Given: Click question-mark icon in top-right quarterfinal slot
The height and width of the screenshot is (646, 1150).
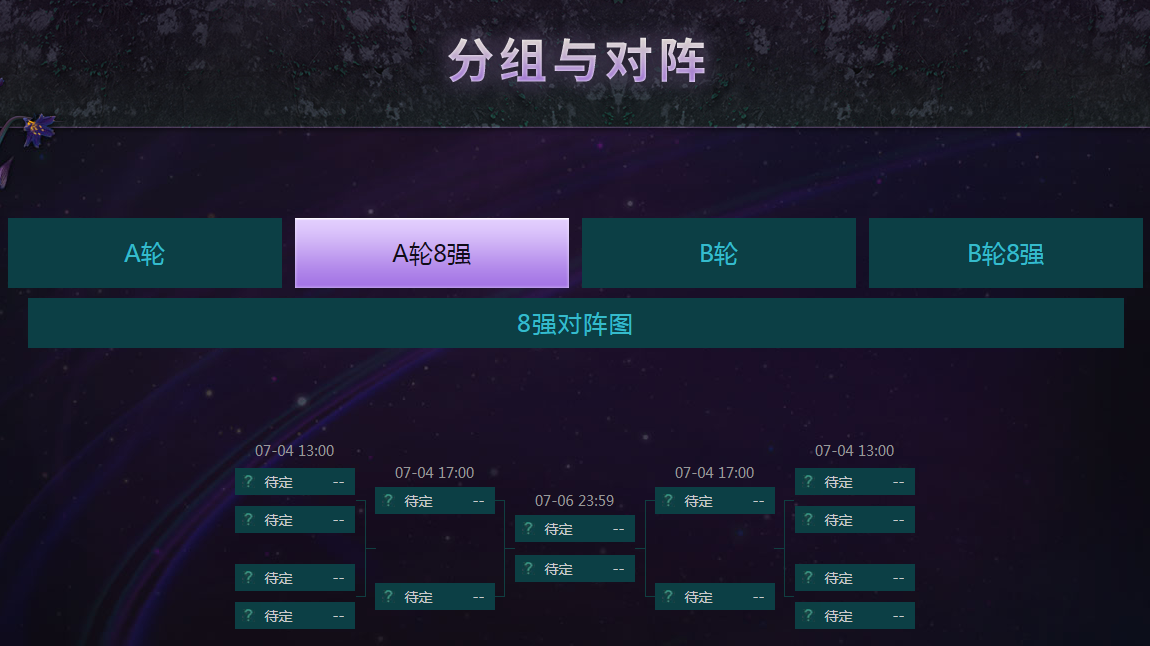Looking at the screenshot, I should click(808, 482).
